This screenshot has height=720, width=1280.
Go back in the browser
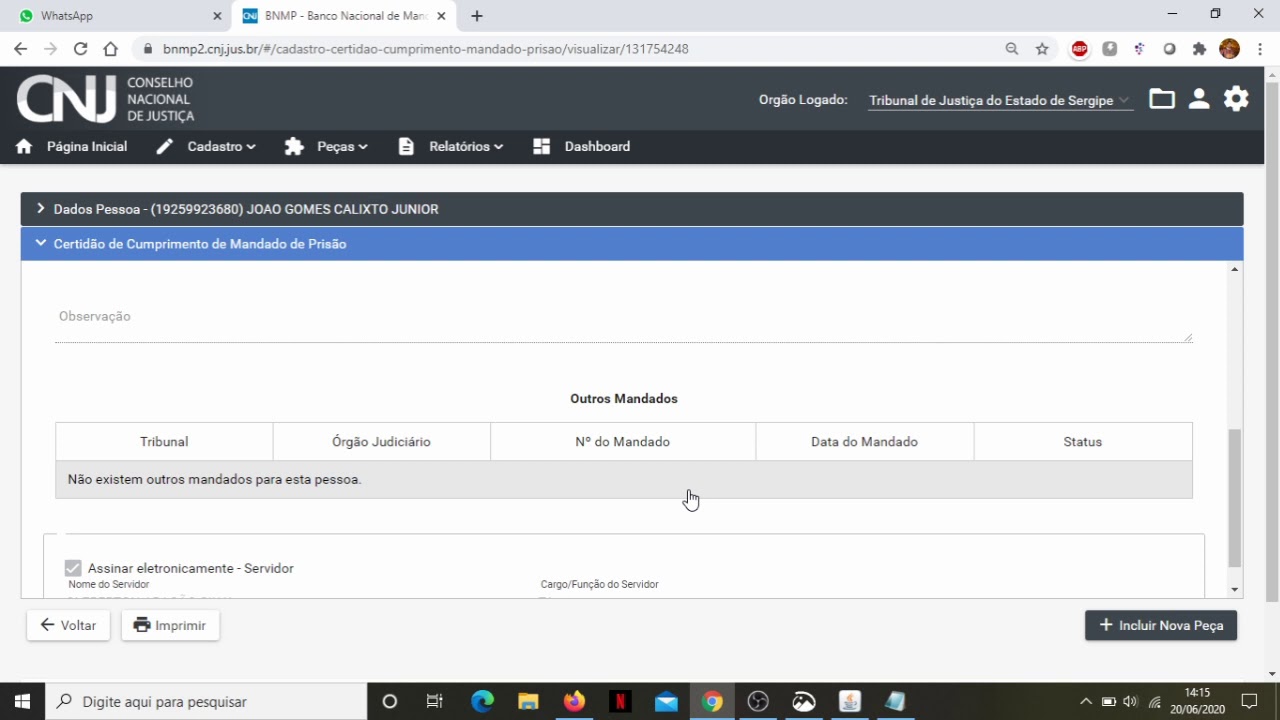pos(20,48)
